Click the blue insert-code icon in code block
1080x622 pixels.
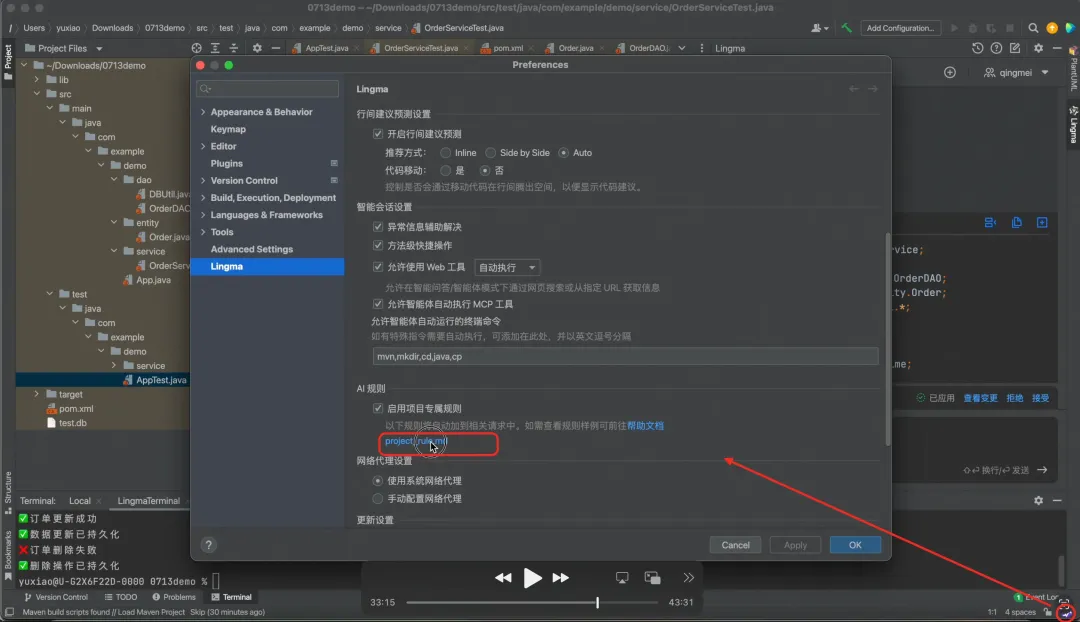[x=990, y=222]
